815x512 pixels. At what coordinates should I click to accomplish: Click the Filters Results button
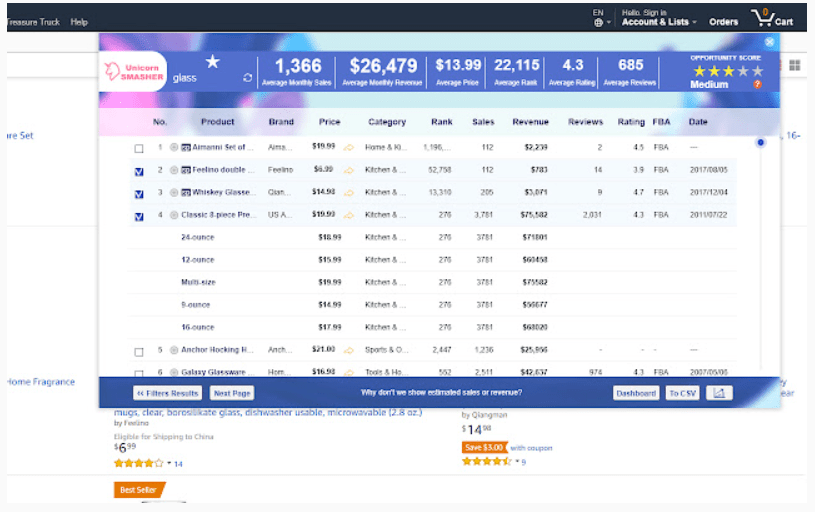point(167,393)
